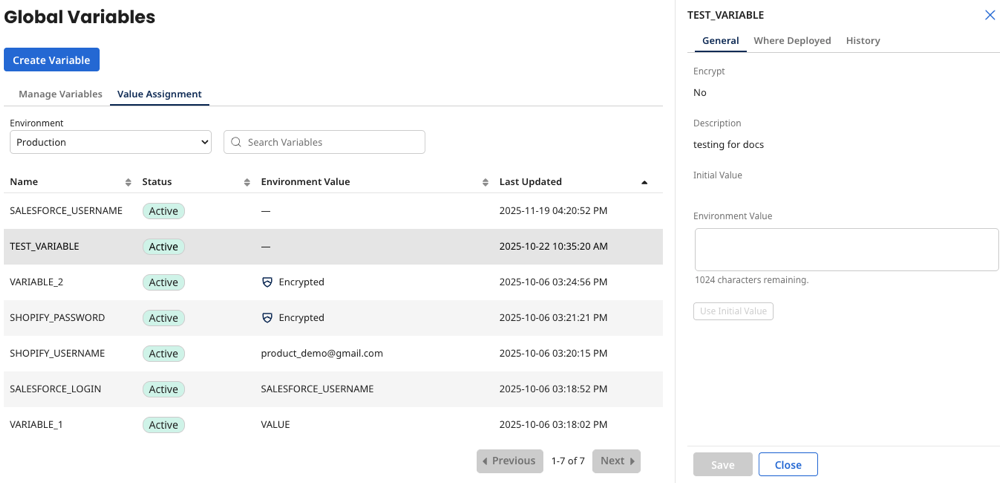Click the TEST_VARIABLE panel title
Screen dimensions: 1000x483
[x=725, y=15]
